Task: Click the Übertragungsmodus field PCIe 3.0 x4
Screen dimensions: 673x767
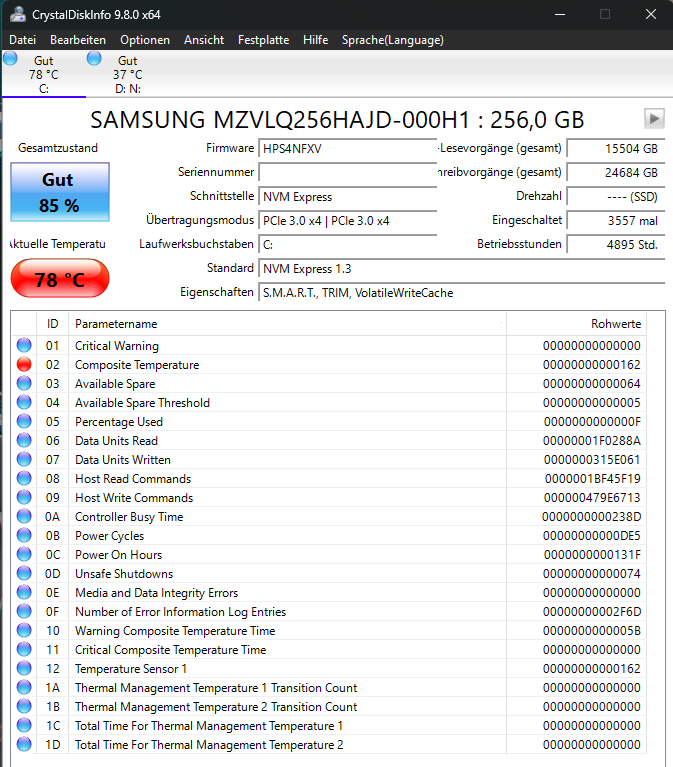Action: pos(347,221)
